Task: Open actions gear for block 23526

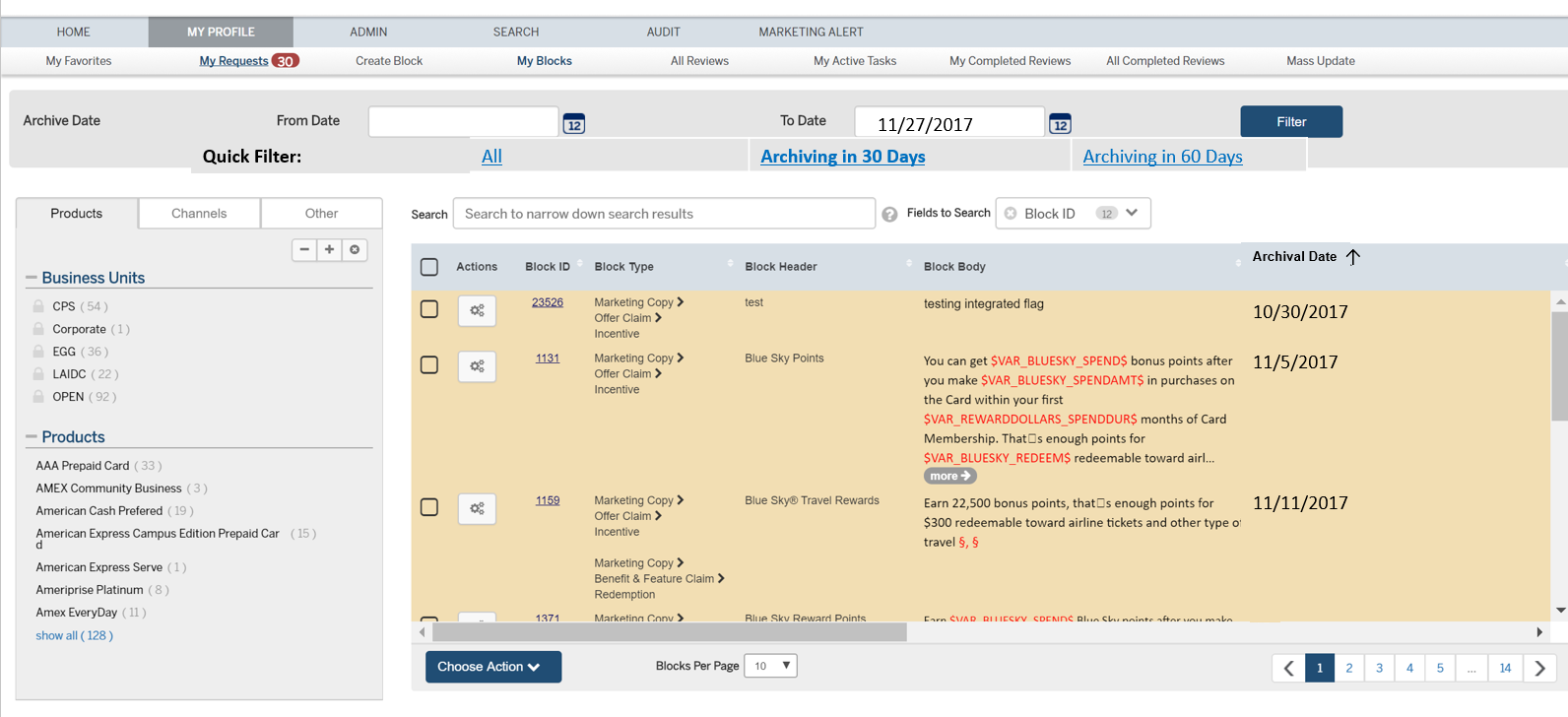Action: pos(477,310)
